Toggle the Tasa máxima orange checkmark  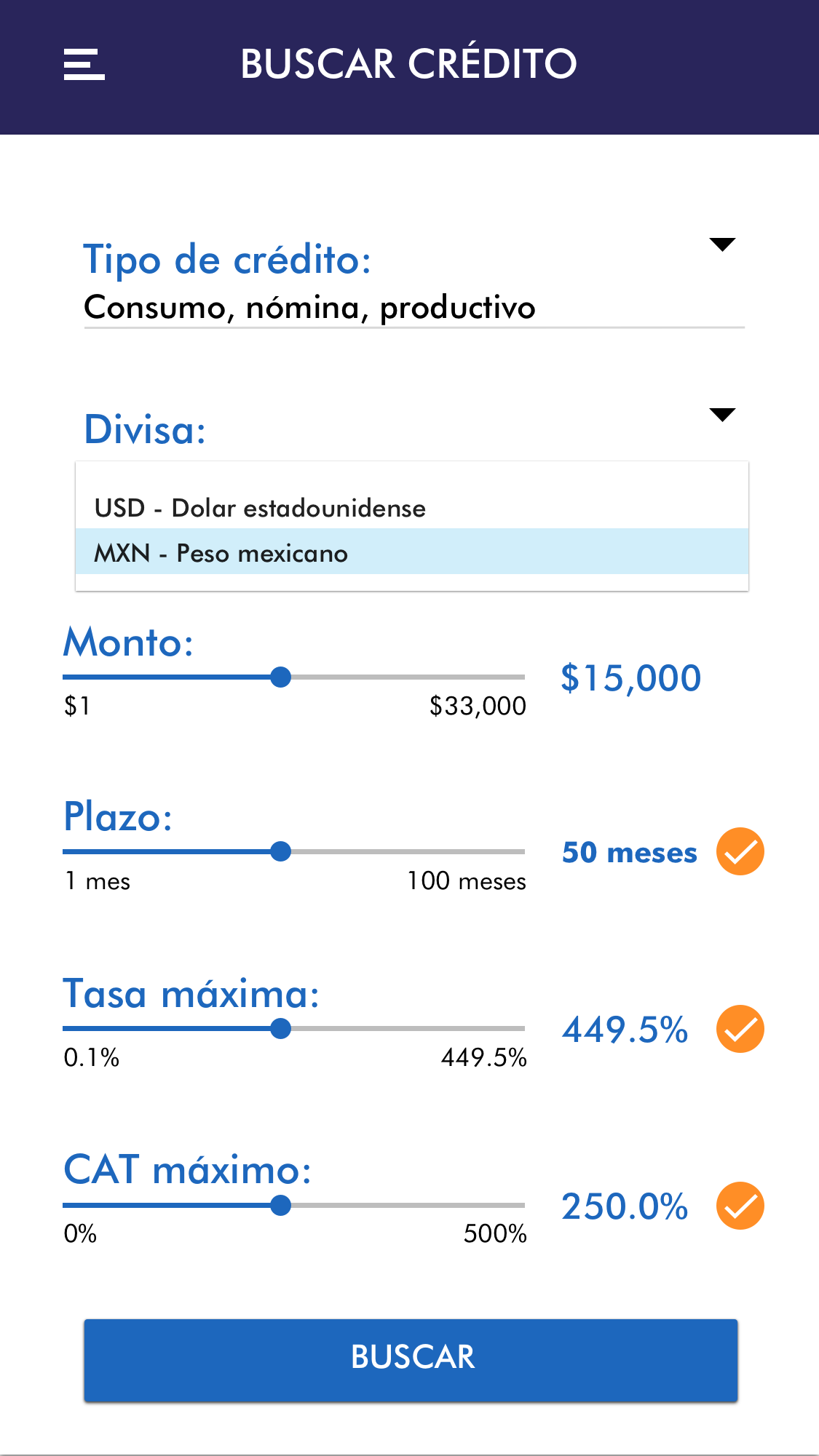click(x=740, y=1029)
